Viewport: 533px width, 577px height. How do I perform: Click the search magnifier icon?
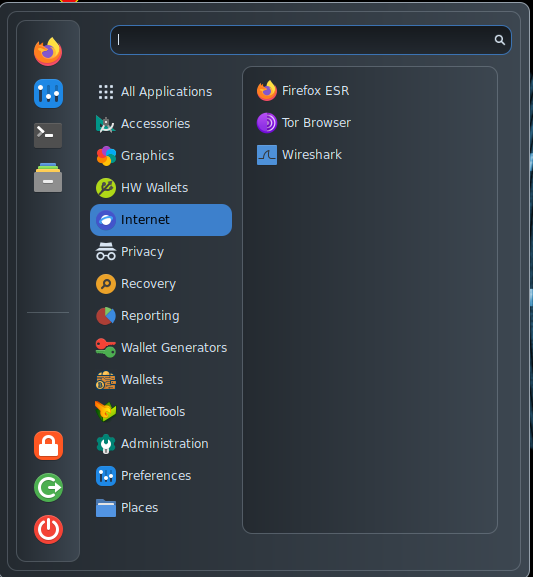pyautogui.click(x=500, y=40)
